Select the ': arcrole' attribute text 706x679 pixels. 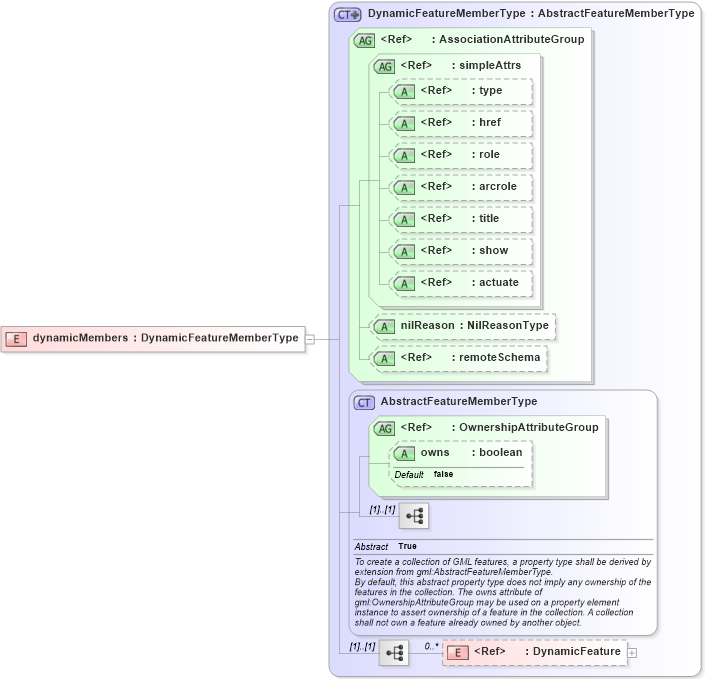(x=494, y=186)
